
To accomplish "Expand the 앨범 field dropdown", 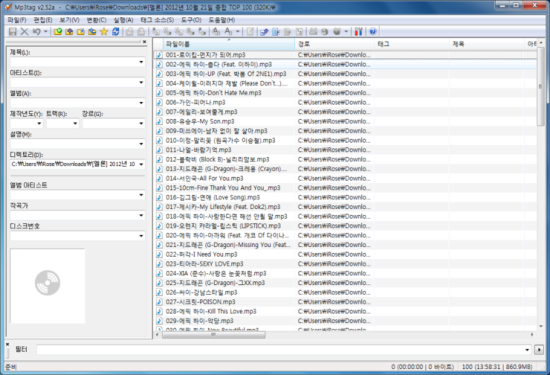I will 141,103.
